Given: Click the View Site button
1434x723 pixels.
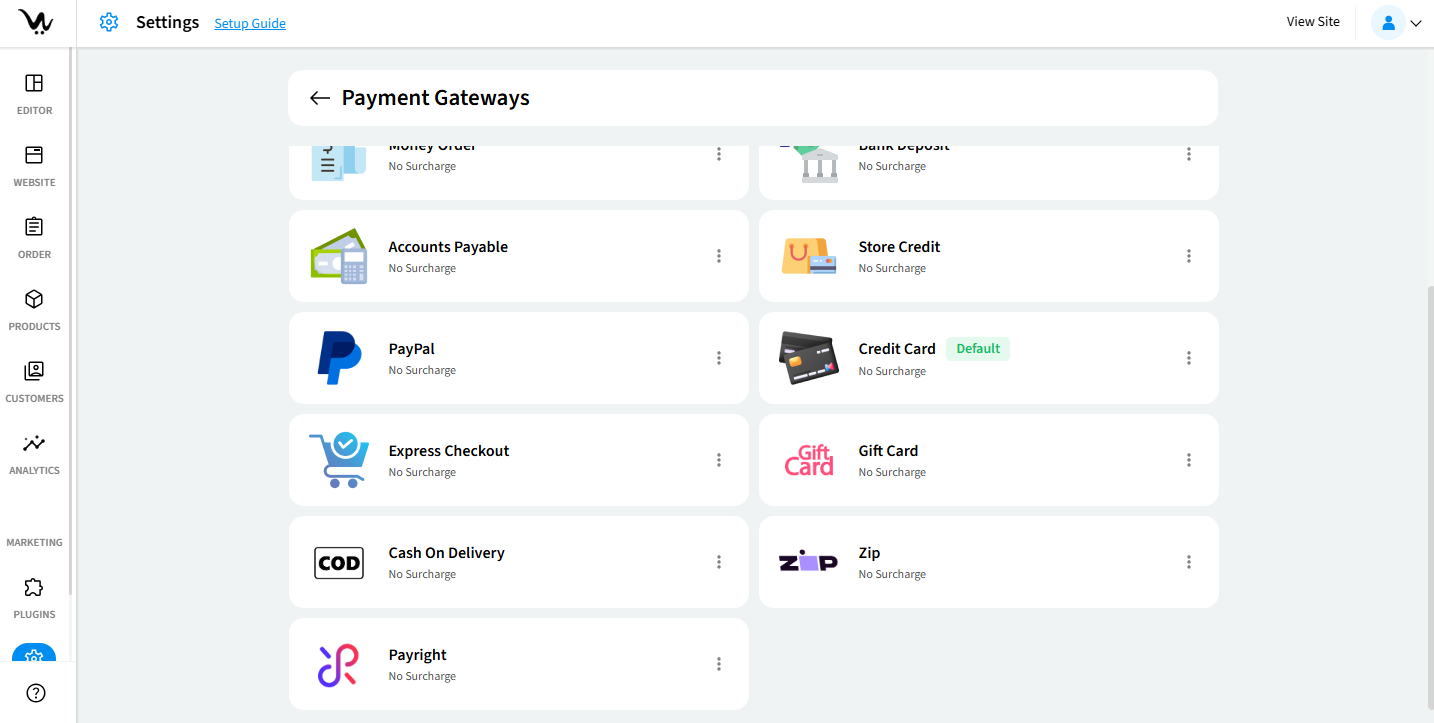Looking at the screenshot, I should click(1313, 22).
